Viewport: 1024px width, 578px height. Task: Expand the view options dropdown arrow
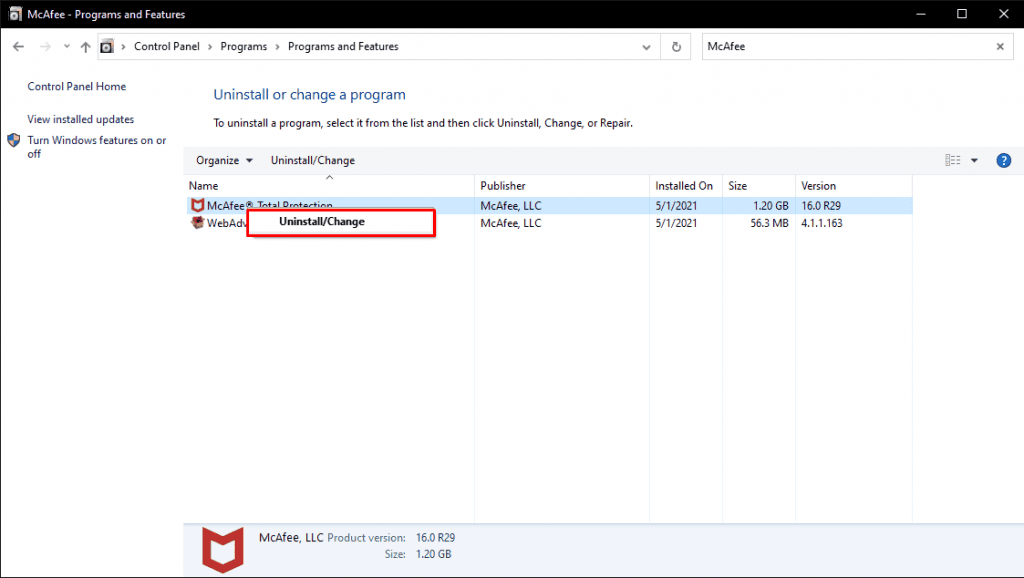[974, 160]
